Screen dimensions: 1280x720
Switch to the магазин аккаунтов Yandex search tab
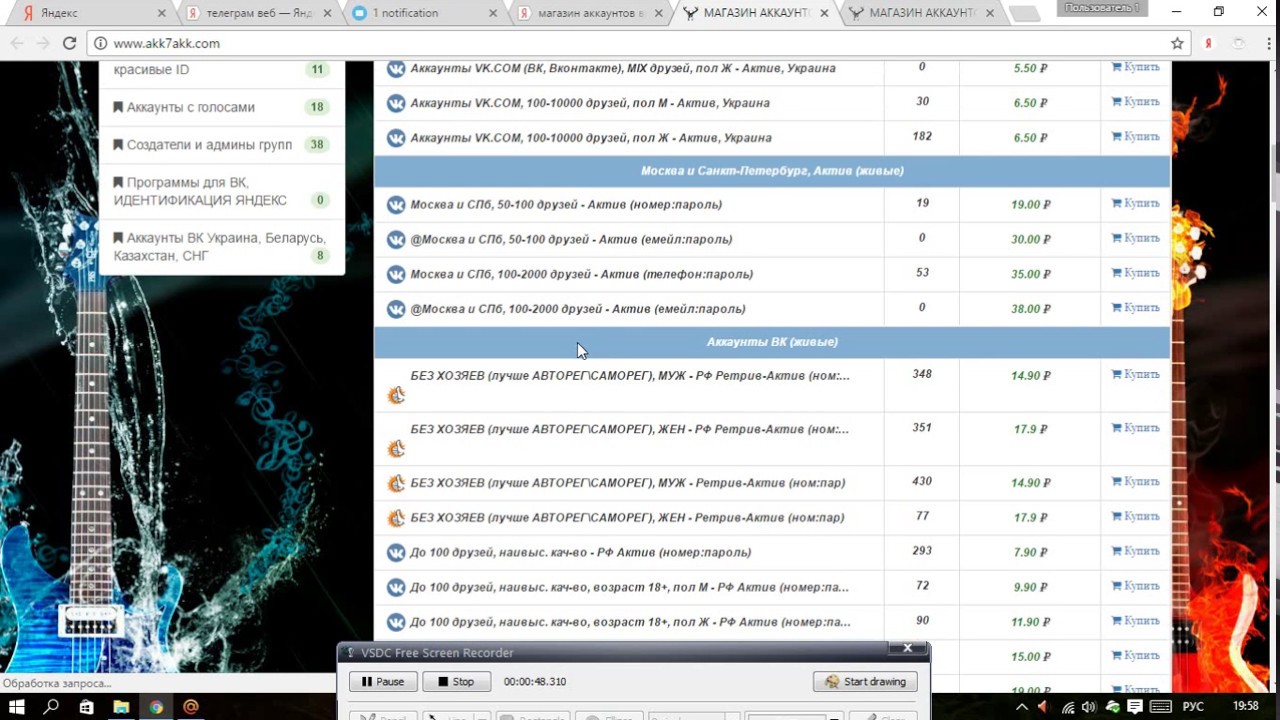(x=590, y=13)
